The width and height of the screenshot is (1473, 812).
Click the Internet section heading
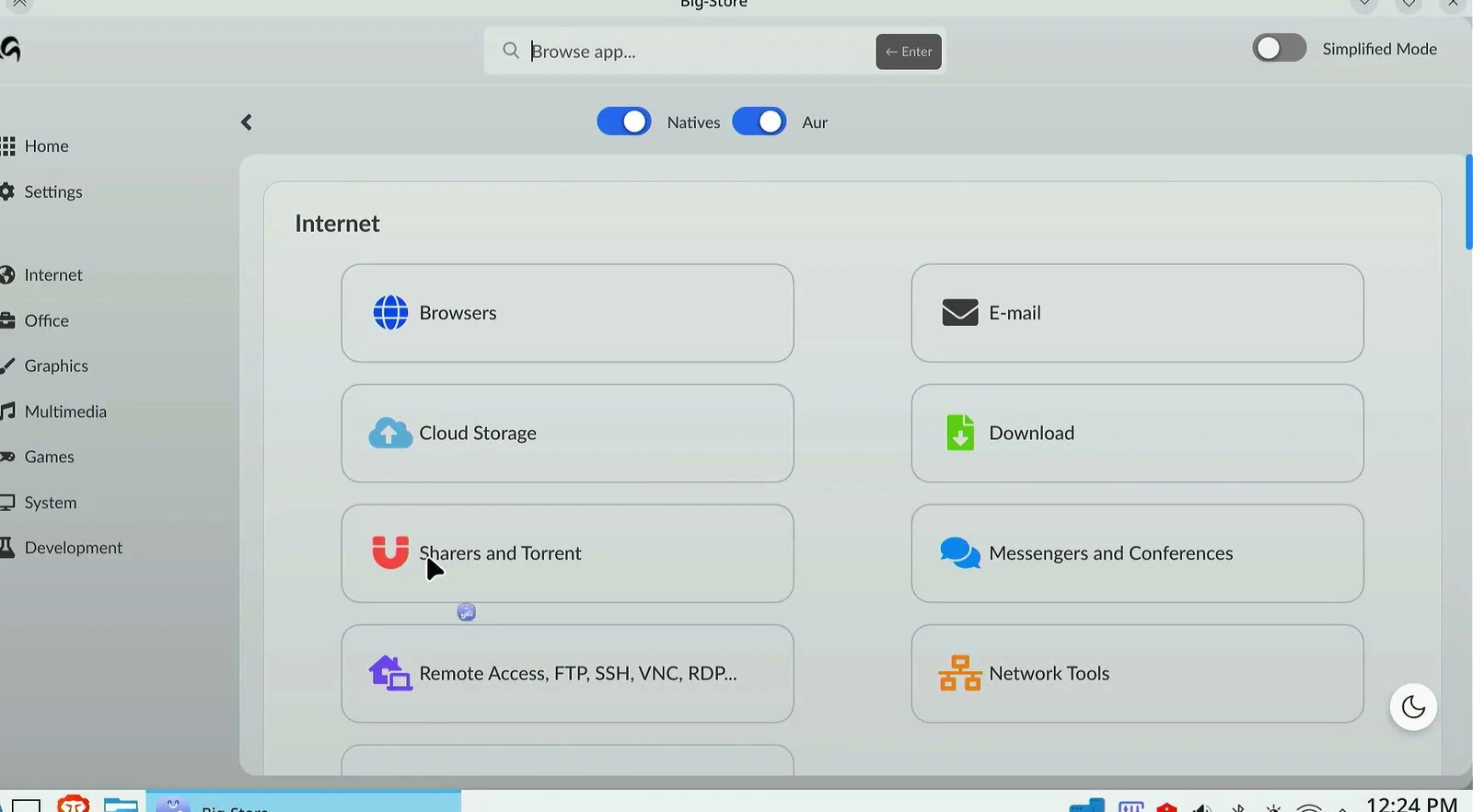coord(337,224)
